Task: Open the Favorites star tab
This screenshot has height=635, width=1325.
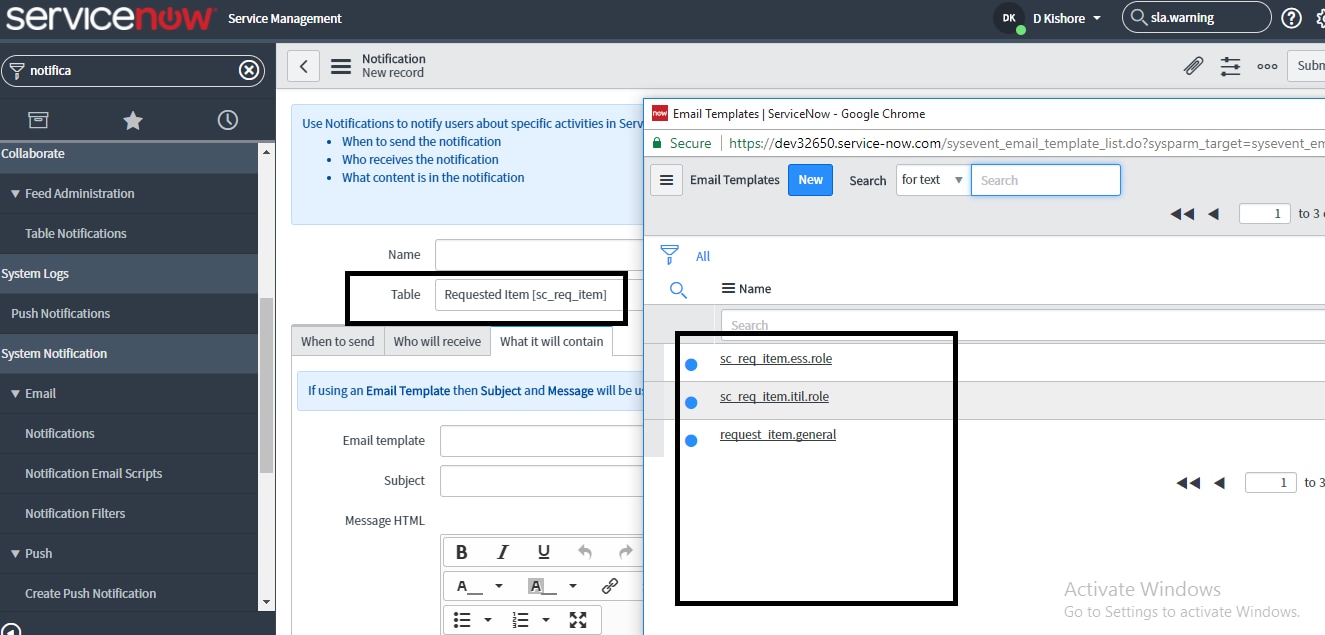Action: click(133, 120)
